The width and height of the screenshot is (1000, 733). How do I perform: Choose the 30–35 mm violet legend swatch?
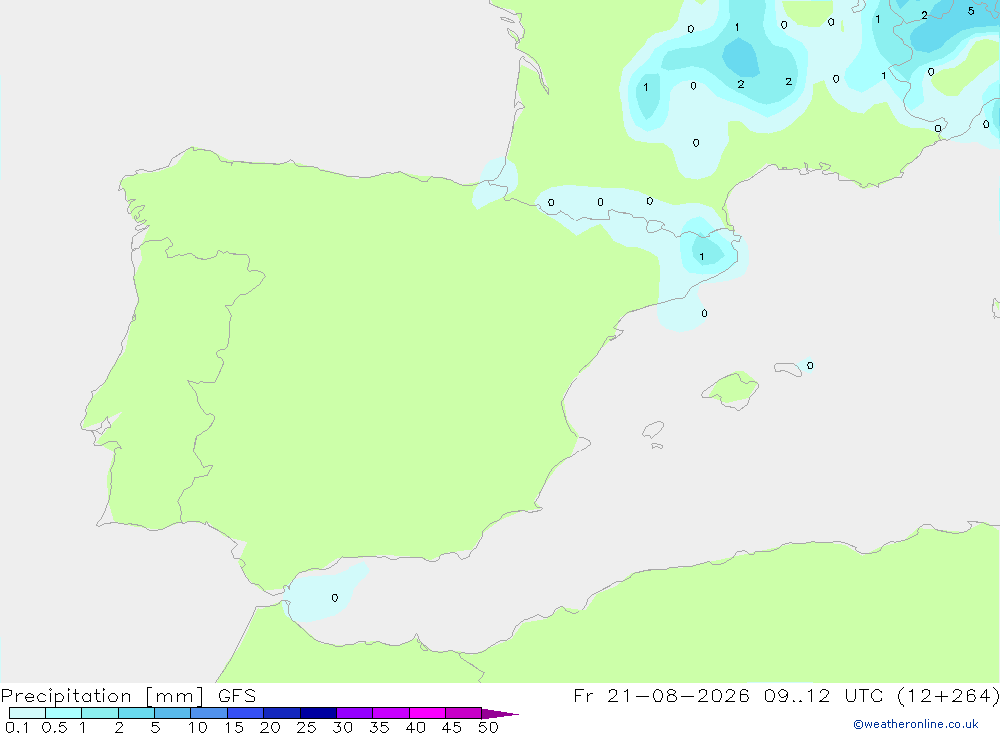[x=355, y=713]
